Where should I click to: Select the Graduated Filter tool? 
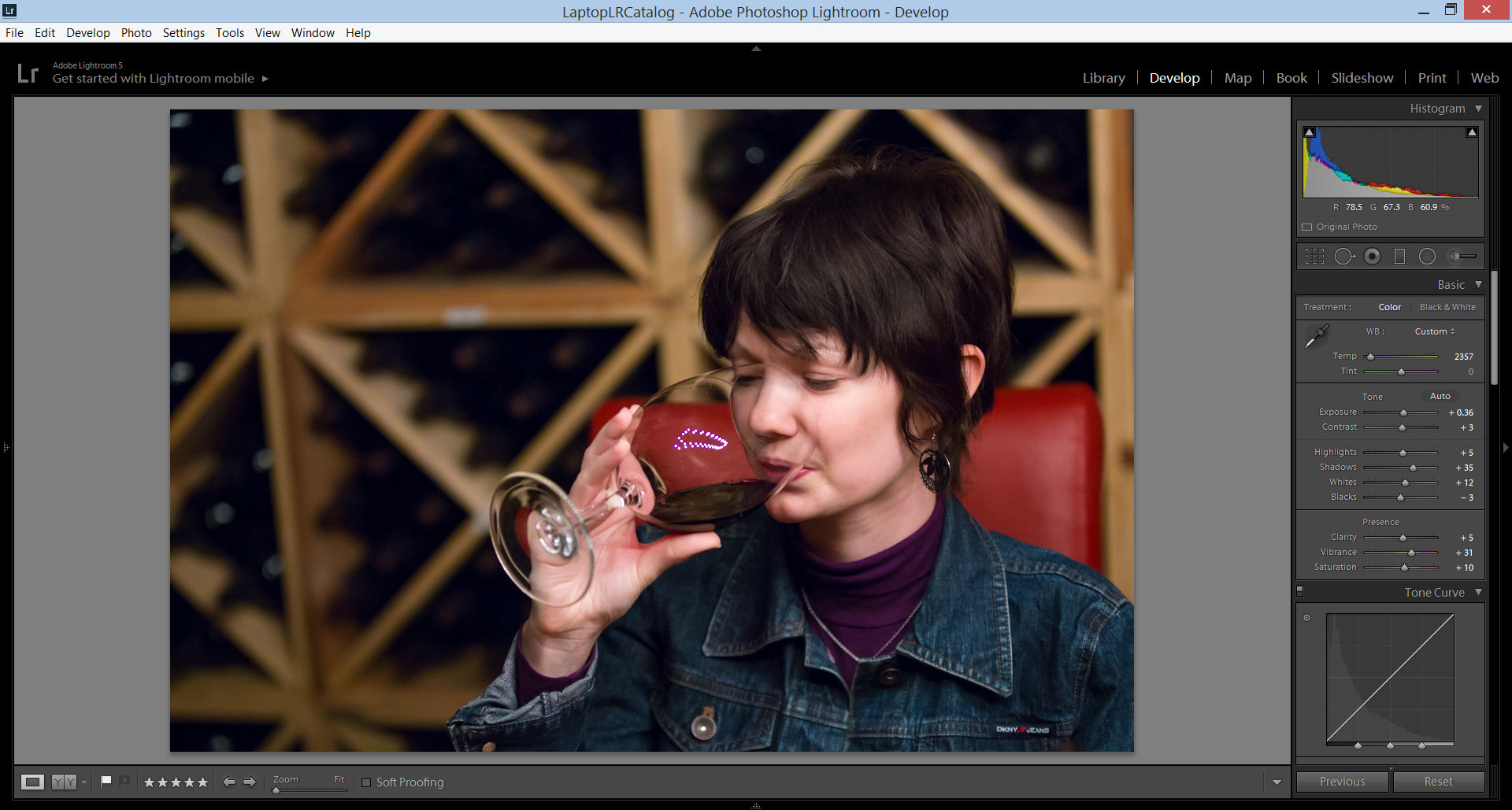point(1399,257)
